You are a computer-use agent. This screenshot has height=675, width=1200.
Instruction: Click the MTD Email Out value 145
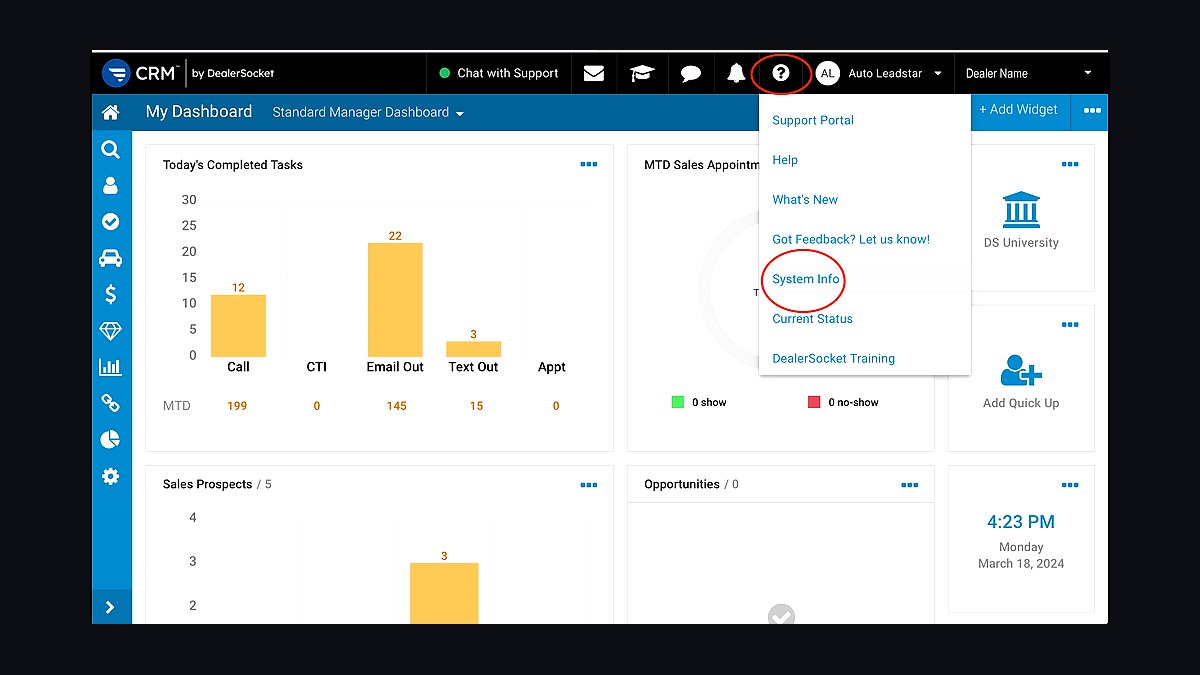point(396,406)
